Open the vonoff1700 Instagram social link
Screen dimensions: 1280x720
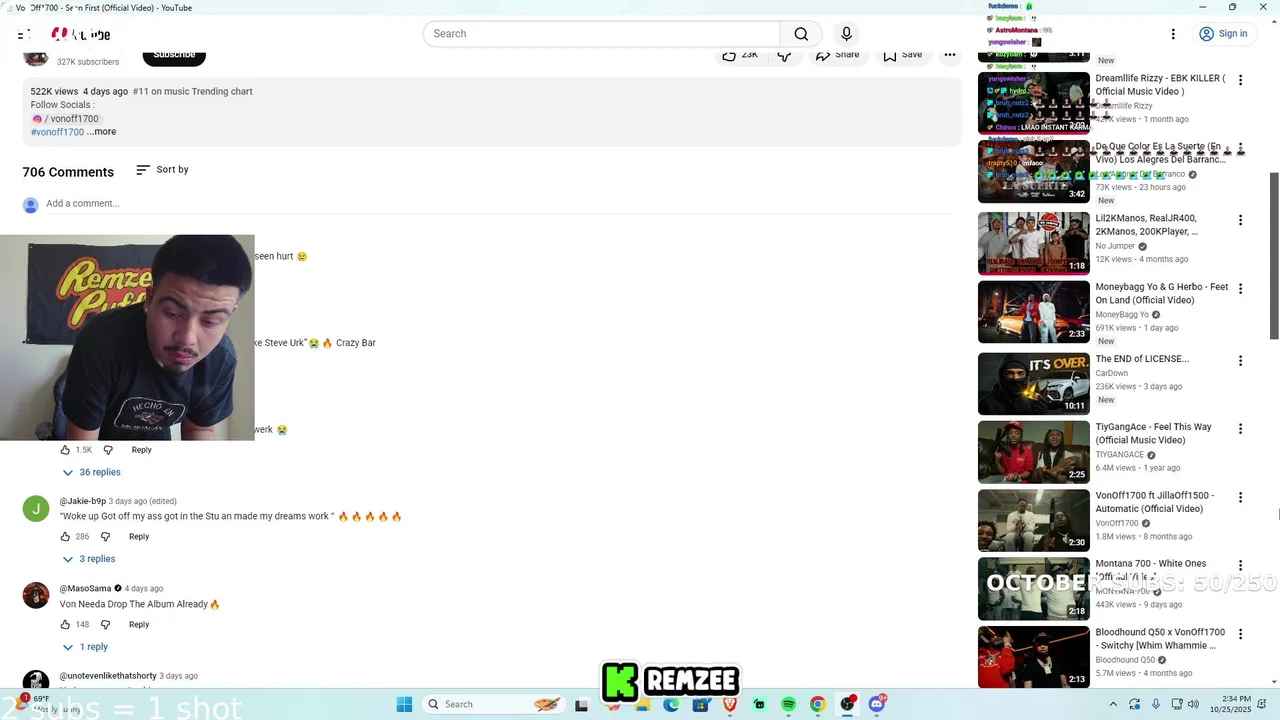point(66,119)
